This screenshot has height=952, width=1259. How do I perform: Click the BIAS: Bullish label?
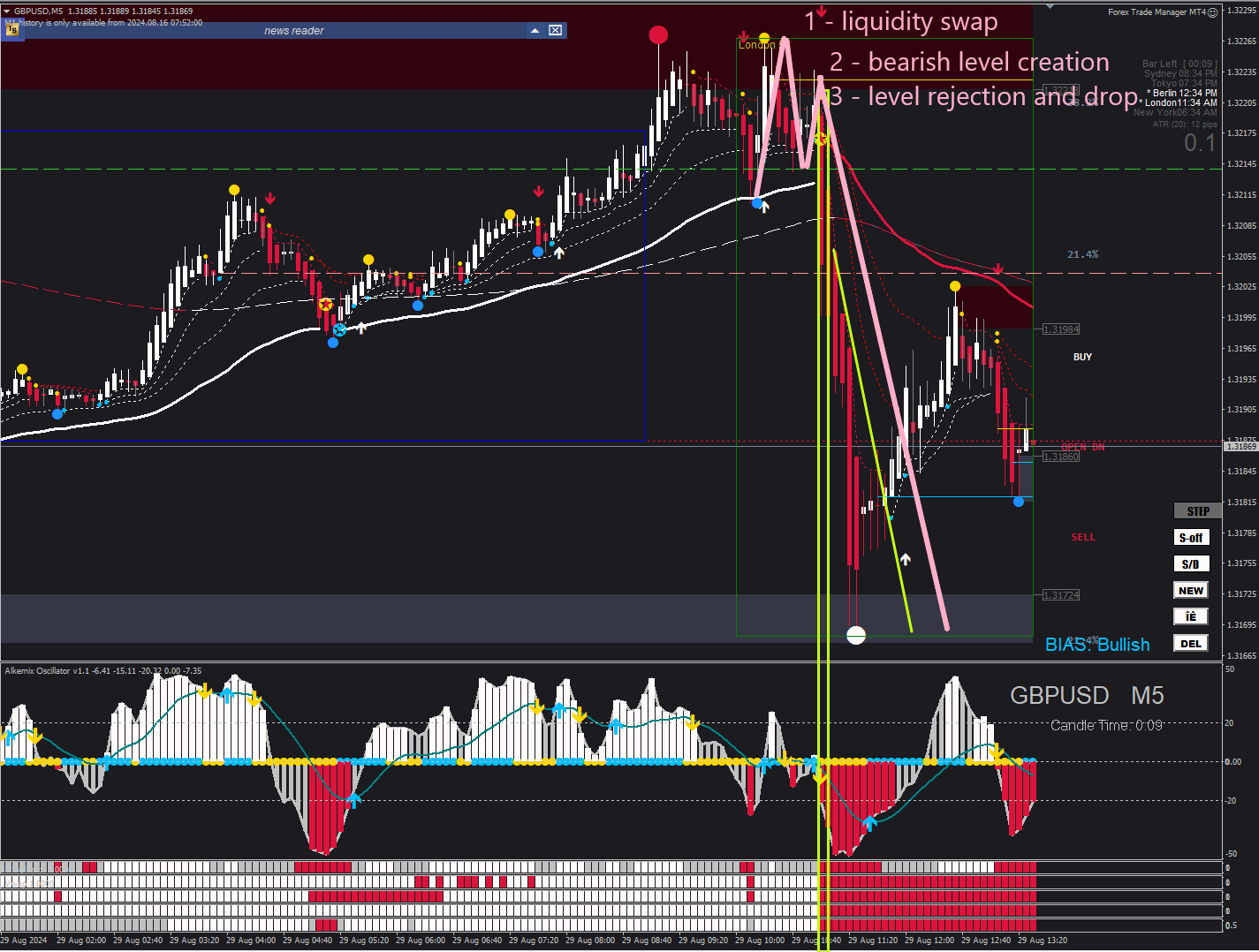tap(1097, 645)
